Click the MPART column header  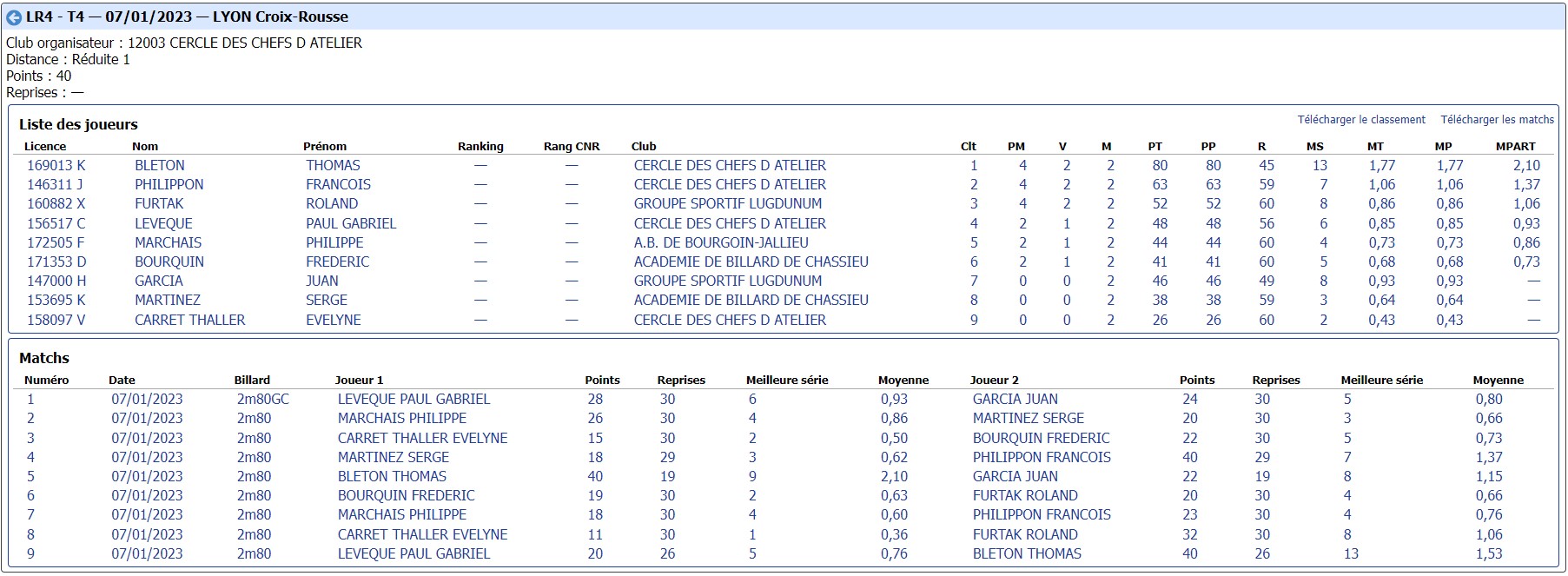[1516, 146]
